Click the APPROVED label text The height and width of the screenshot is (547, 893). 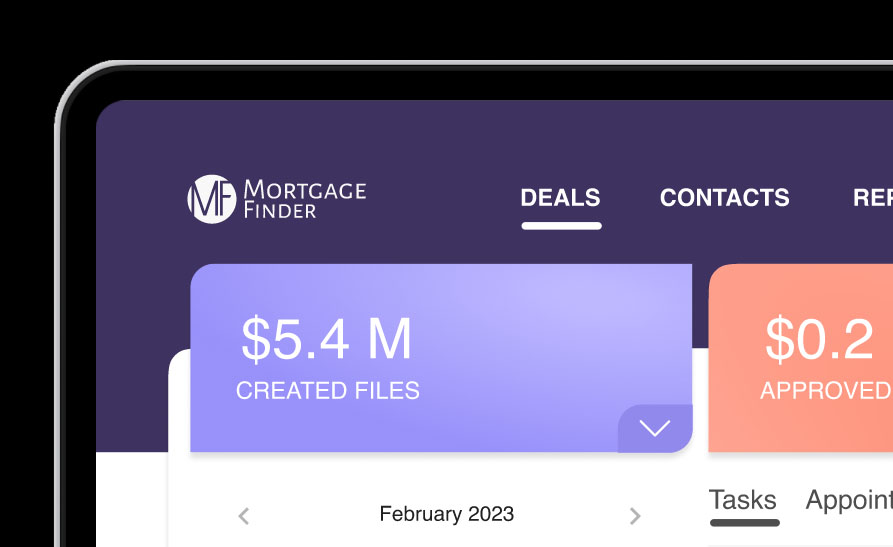point(826,391)
